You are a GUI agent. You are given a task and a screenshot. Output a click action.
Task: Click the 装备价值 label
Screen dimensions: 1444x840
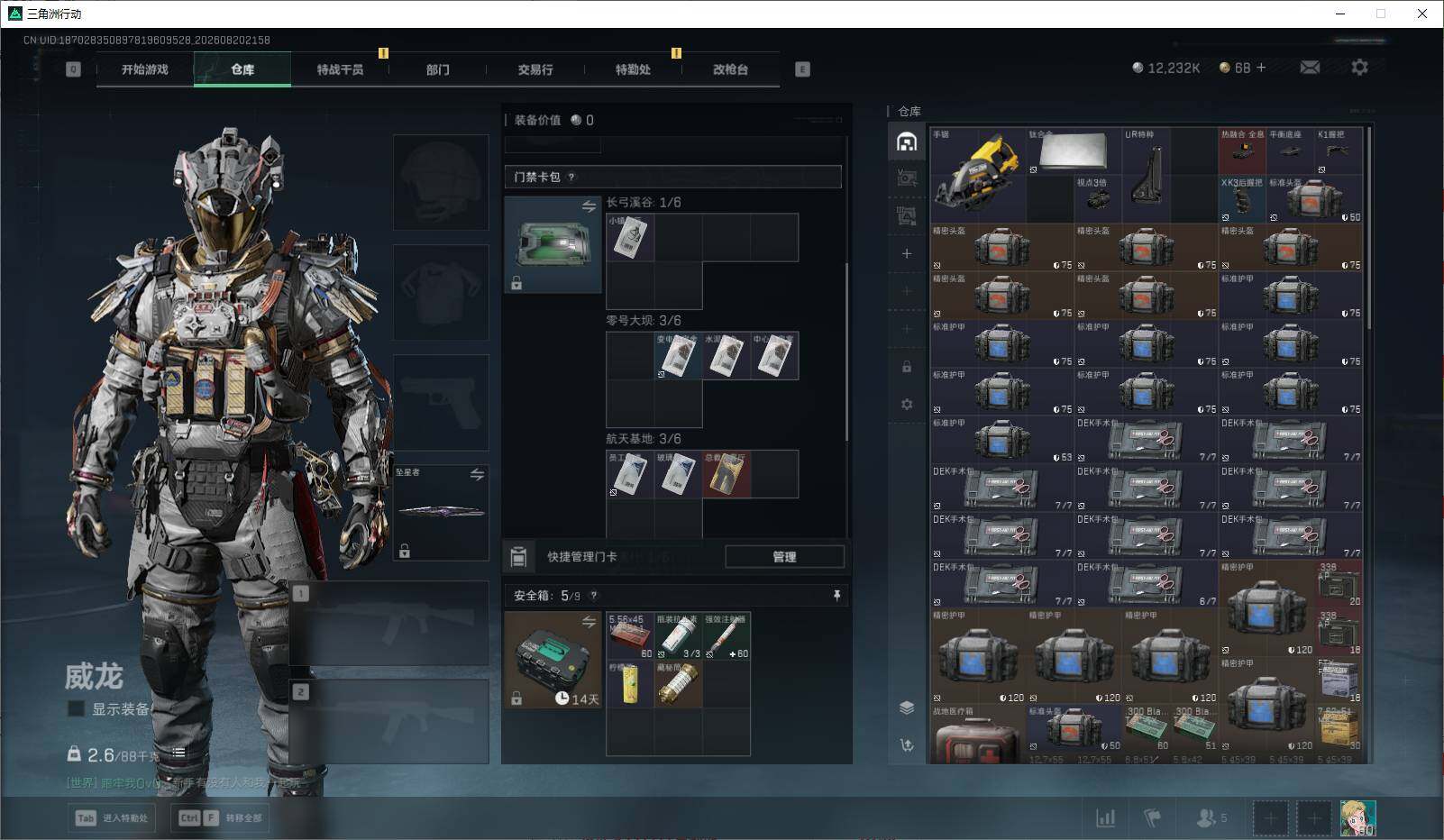point(537,120)
